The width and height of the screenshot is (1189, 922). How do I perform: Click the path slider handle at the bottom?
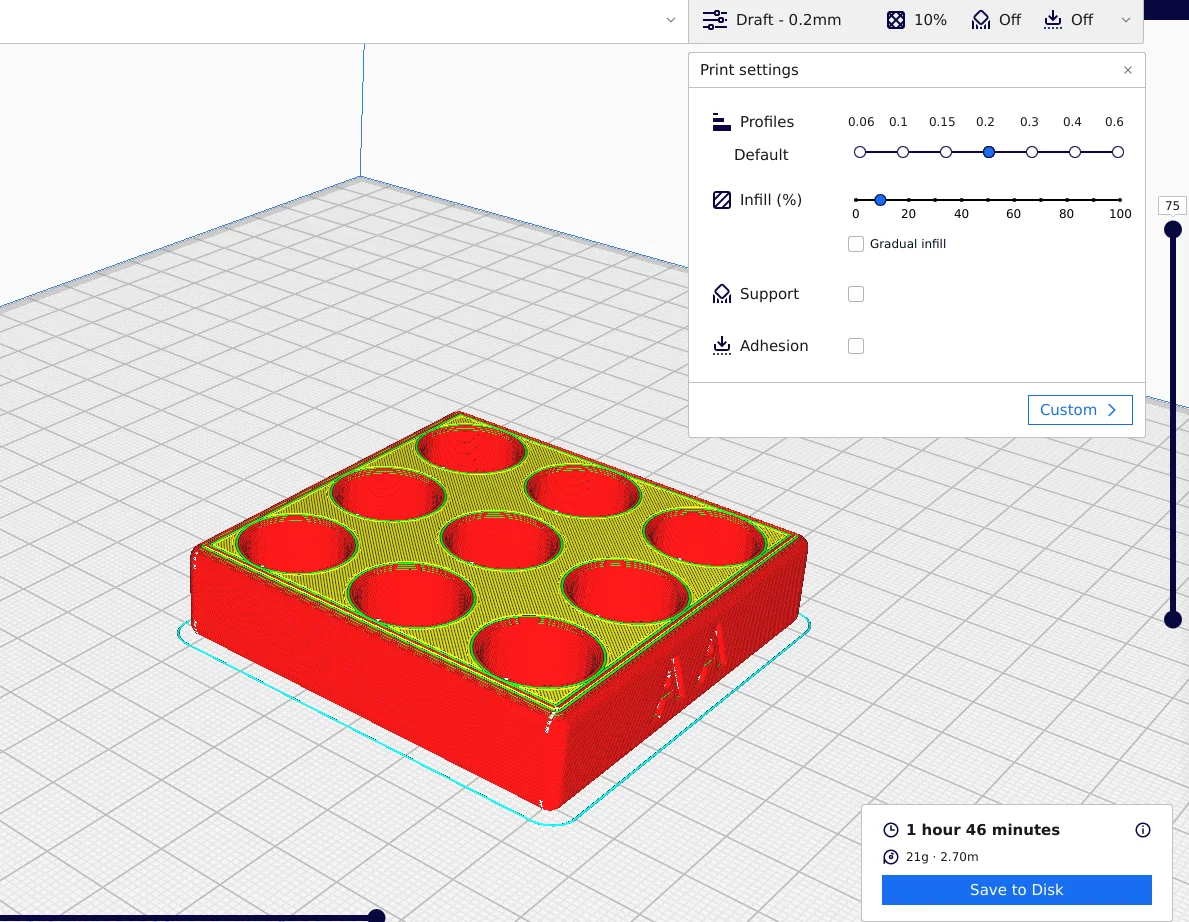(376, 917)
